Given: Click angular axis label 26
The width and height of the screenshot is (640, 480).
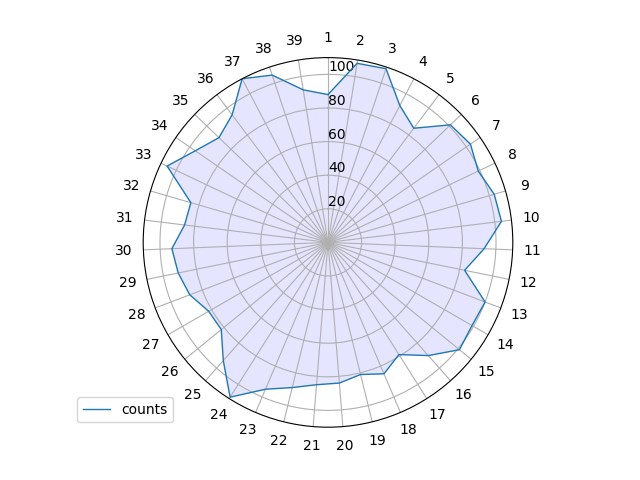Looking at the screenshot, I should pyautogui.click(x=169, y=371).
